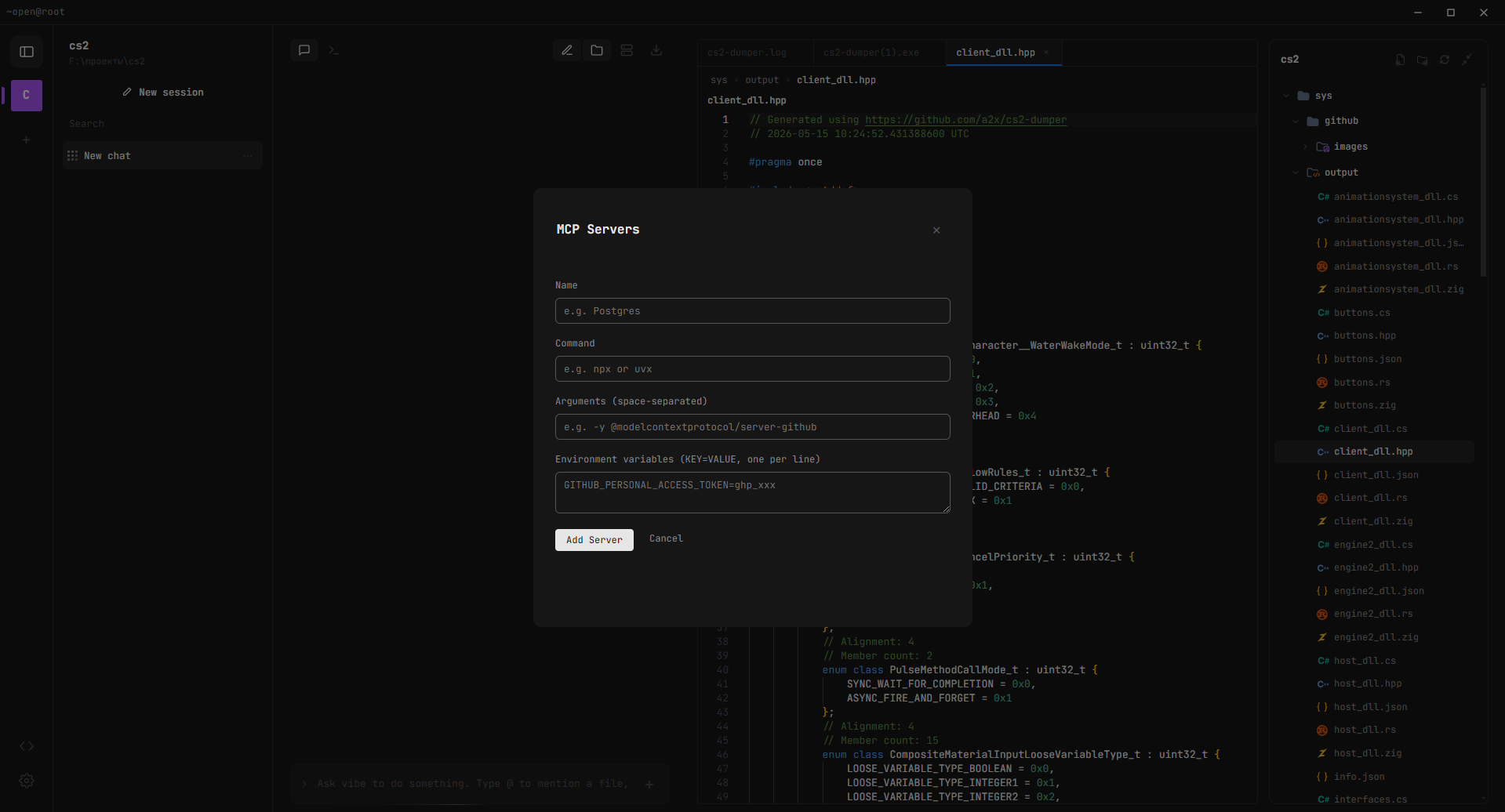Open buttons.hpp file

click(x=1365, y=335)
